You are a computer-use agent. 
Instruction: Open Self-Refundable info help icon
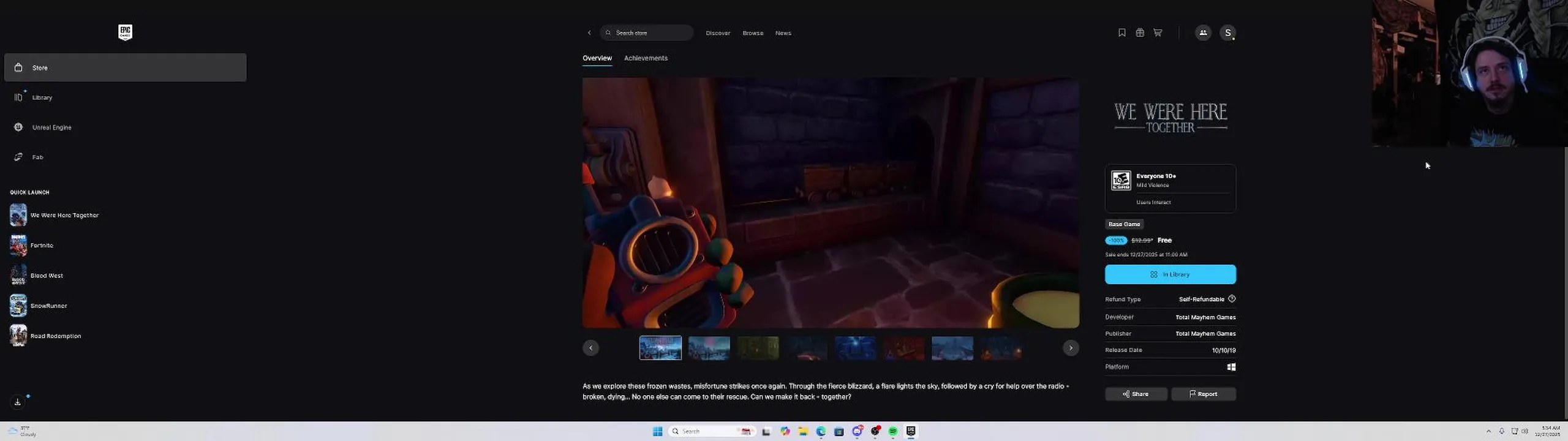1232,299
